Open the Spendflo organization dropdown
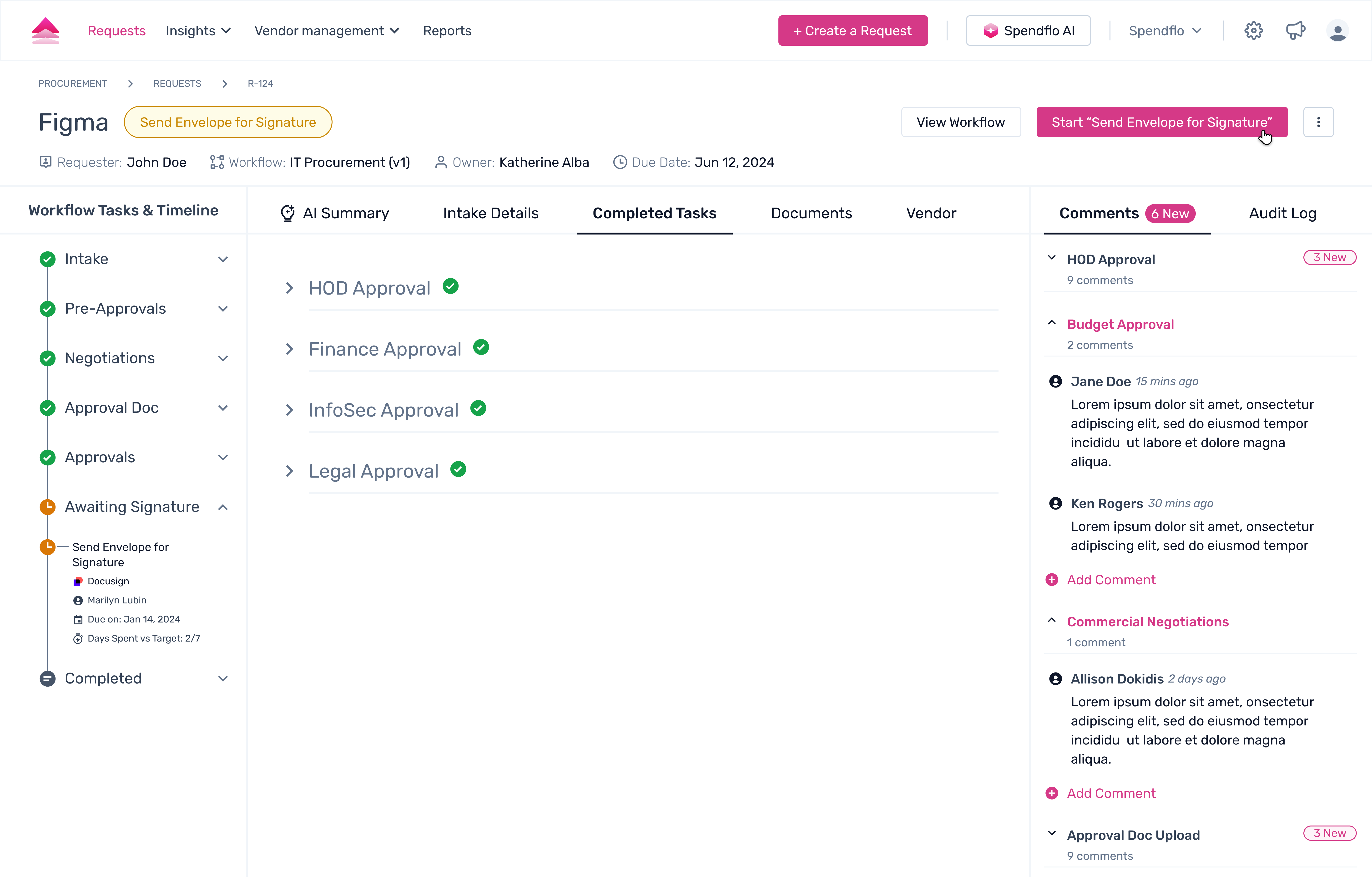The width and height of the screenshot is (1372, 877). click(x=1165, y=31)
